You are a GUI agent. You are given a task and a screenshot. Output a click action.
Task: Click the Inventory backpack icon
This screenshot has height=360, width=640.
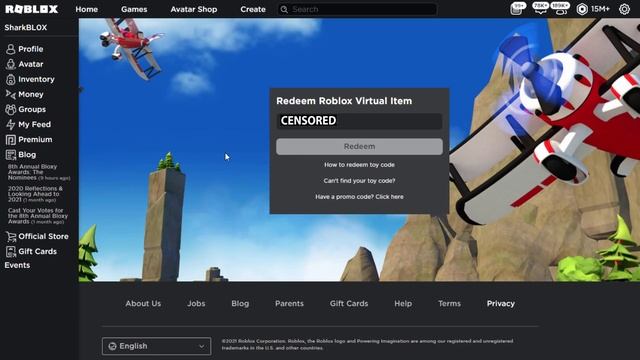tap(11, 79)
